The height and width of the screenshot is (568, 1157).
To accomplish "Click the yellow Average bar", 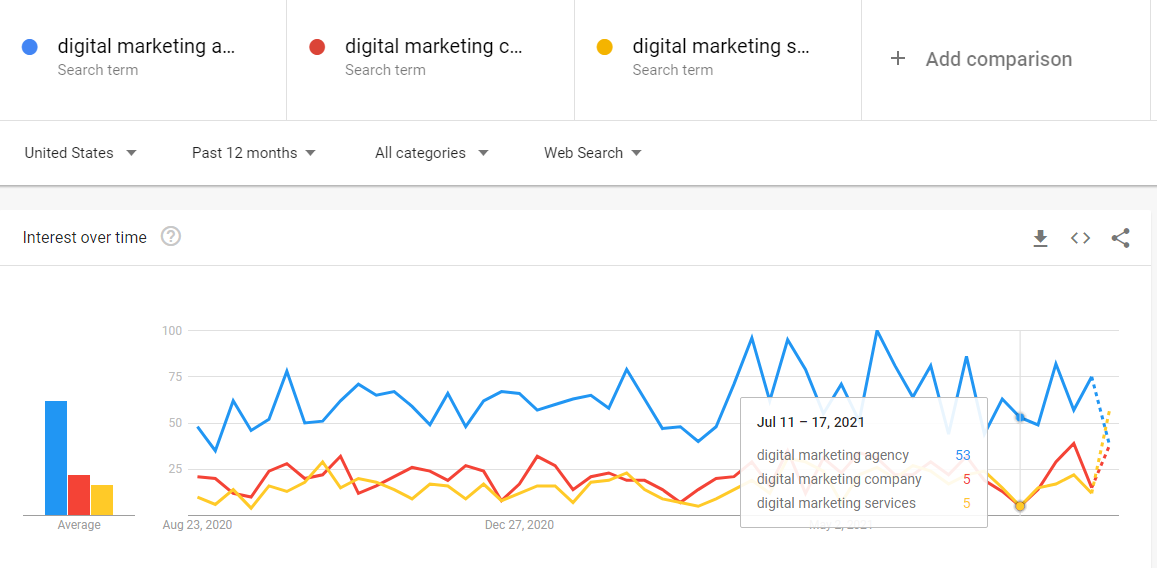I will [x=102, y=500].
